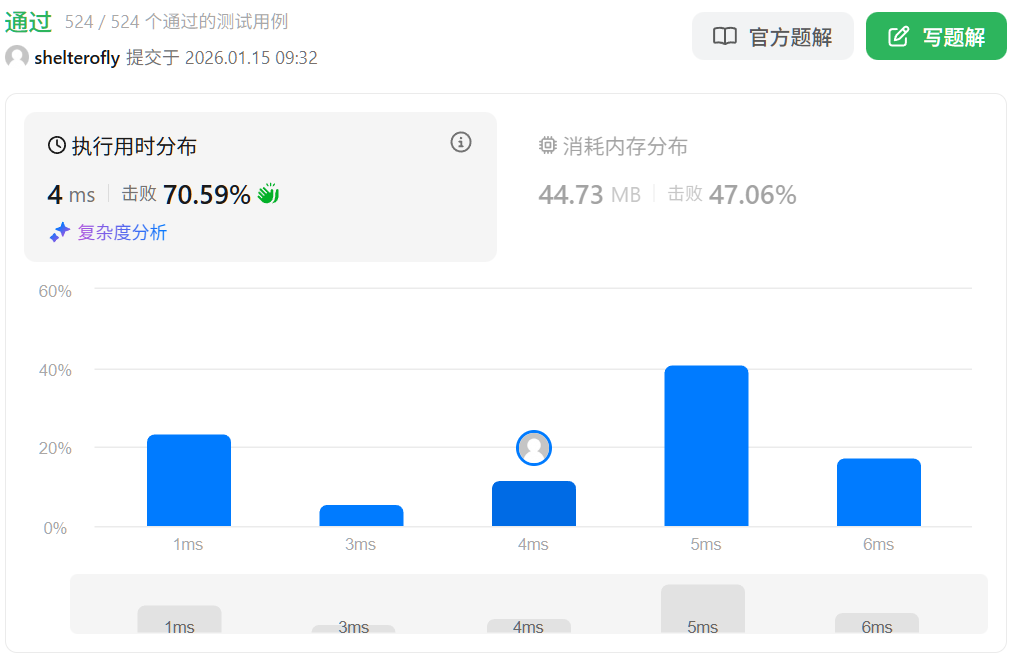This screenshot has width=1011, height=660.
Task: Click the shelterofly user avatar
Action: pyautogui.click(x=17, y=57)
